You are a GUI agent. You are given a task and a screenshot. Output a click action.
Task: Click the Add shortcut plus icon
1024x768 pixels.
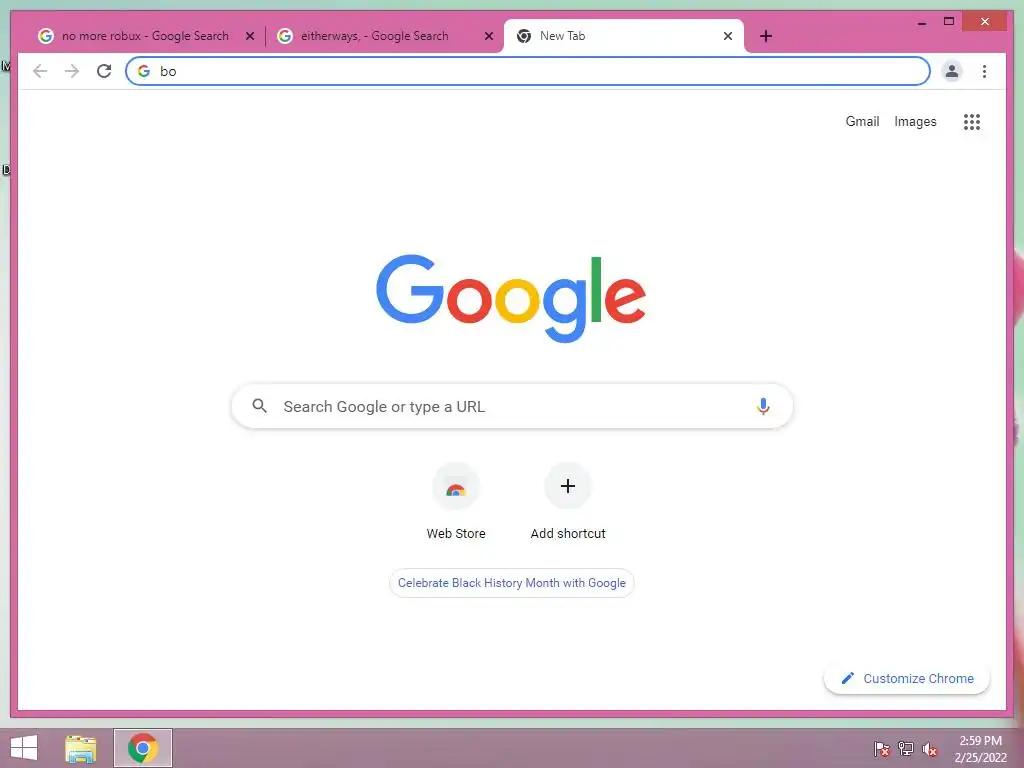point(568,486)
